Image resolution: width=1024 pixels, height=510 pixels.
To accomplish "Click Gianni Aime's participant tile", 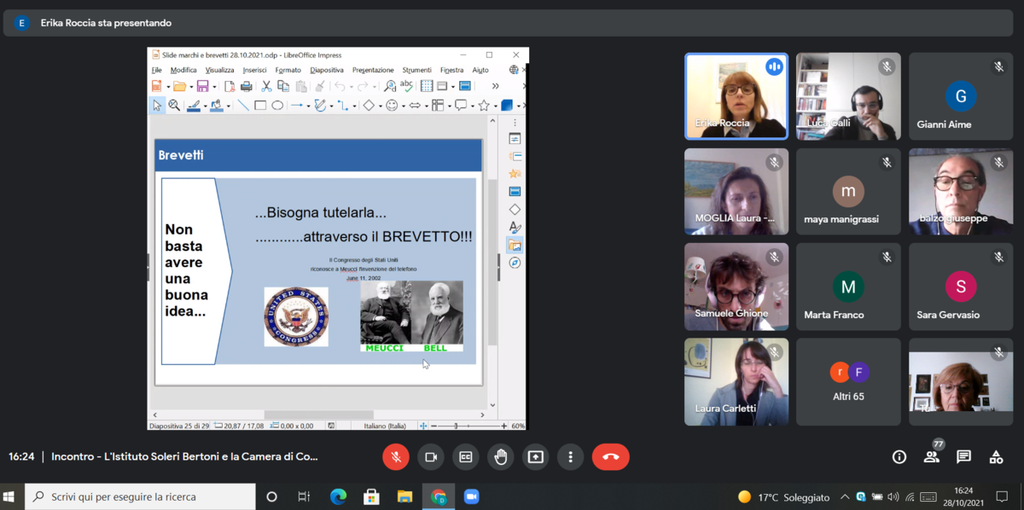I will point(960,96).
